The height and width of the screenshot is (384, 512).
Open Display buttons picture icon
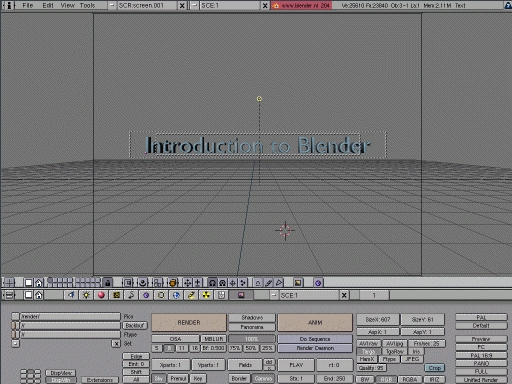click(241, 295)
